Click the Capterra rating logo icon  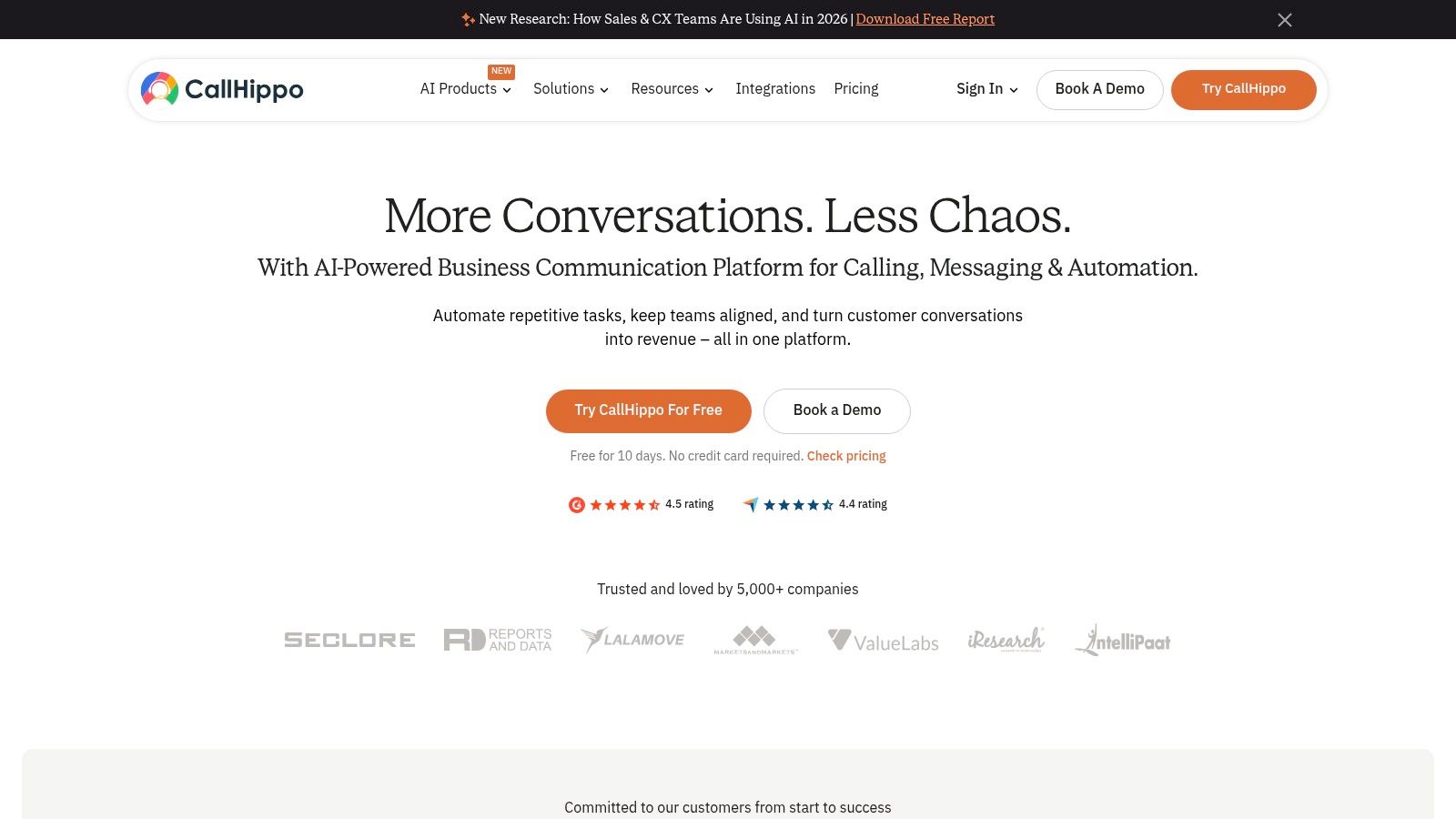751,505
